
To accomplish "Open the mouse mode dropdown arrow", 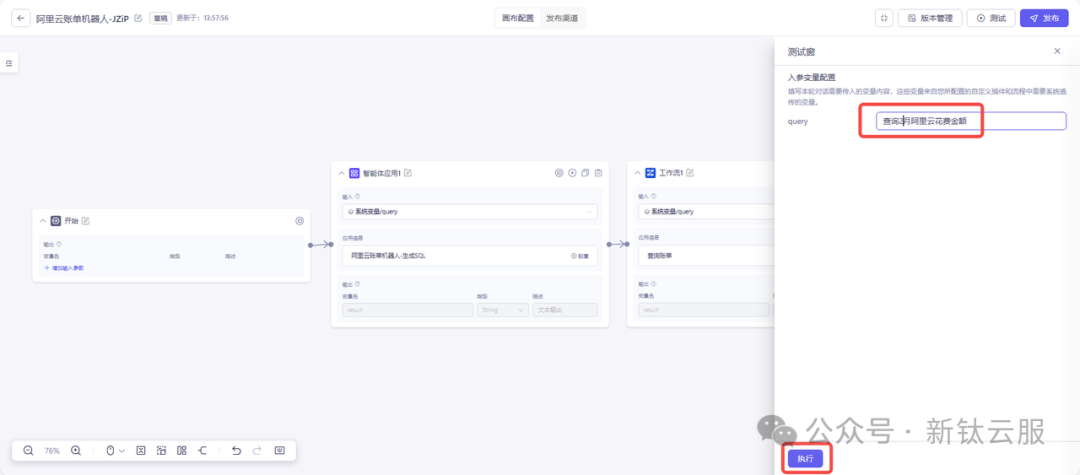I will pyautogui.click(x=122, y=451).
